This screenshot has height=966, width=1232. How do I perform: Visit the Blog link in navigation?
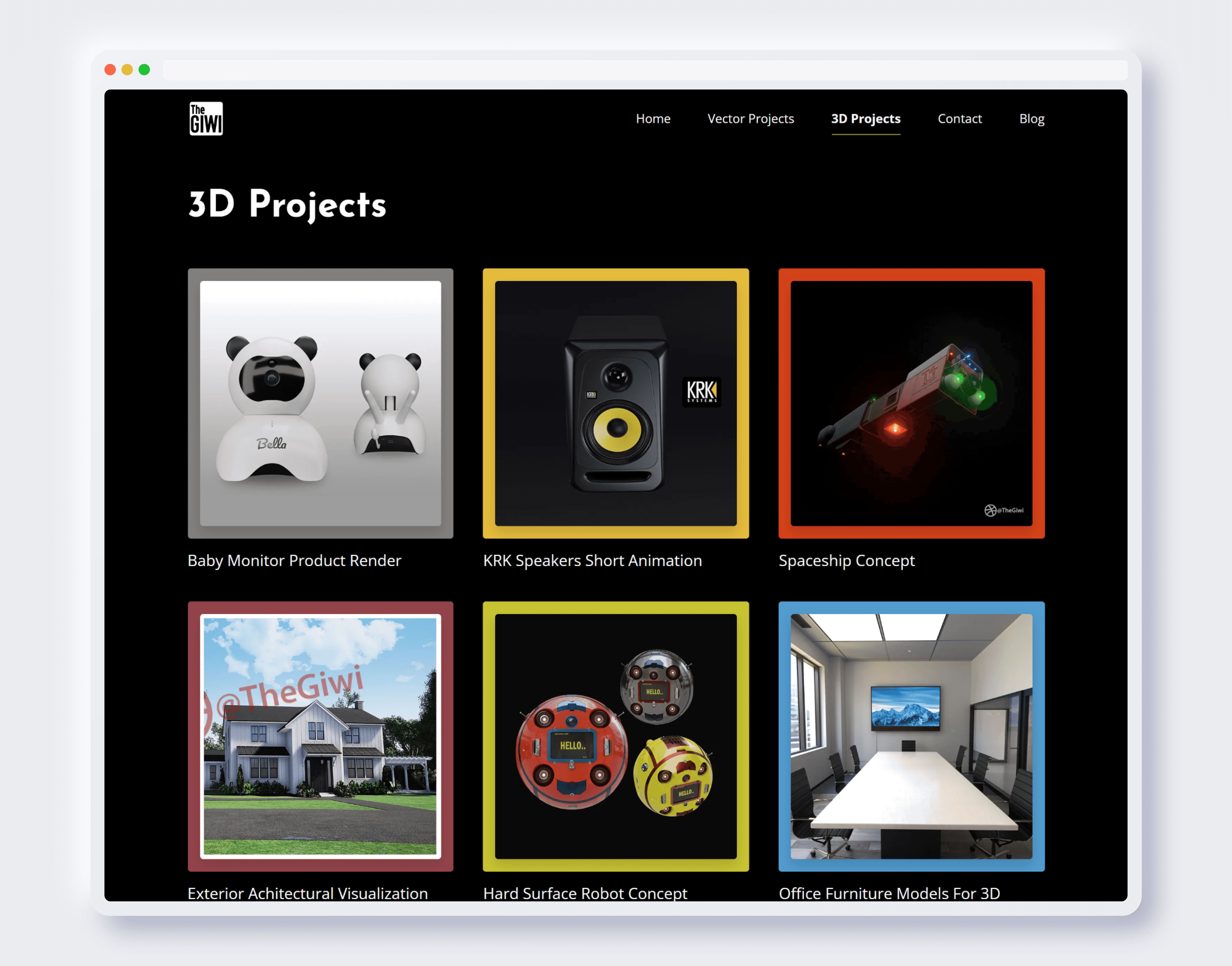[x=1032, y=119]
